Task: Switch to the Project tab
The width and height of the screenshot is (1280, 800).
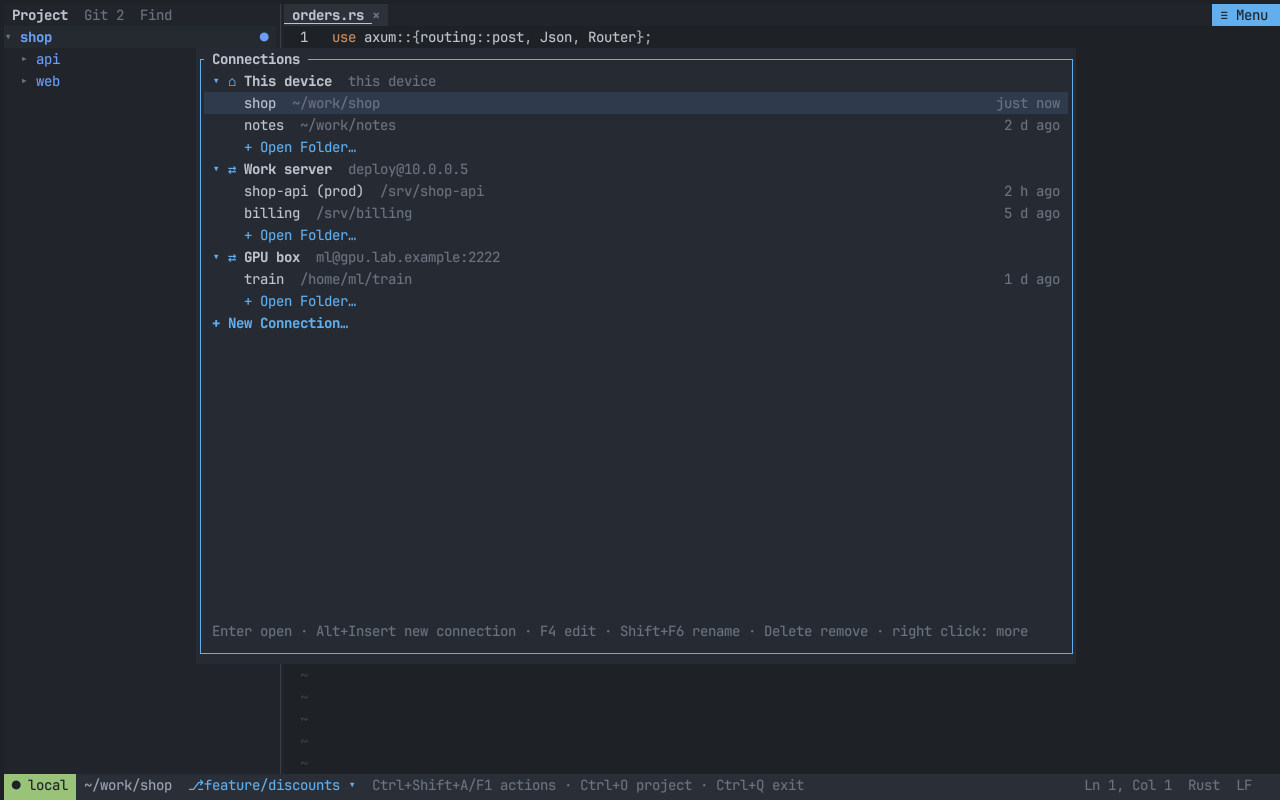Action: tap(40, 15)
